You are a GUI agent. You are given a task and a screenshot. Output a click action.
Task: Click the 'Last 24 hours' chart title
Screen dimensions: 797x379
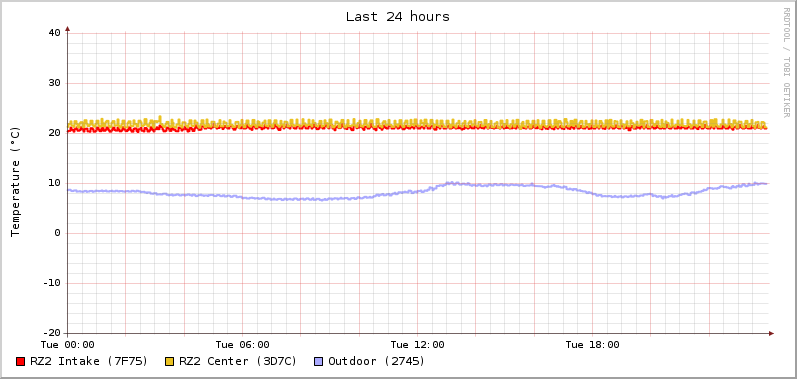coord(398,17)
